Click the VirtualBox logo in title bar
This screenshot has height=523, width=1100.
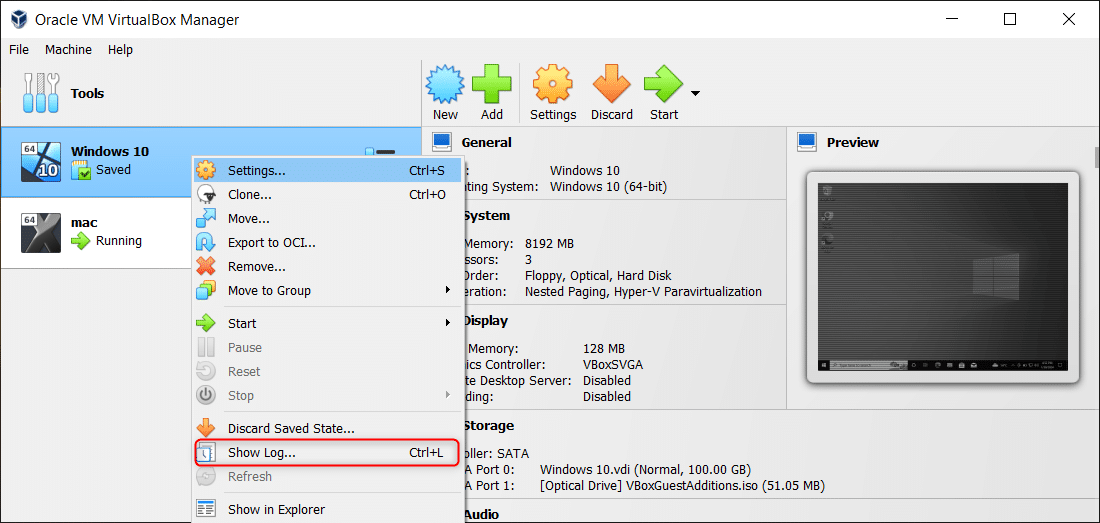(20, 20)
